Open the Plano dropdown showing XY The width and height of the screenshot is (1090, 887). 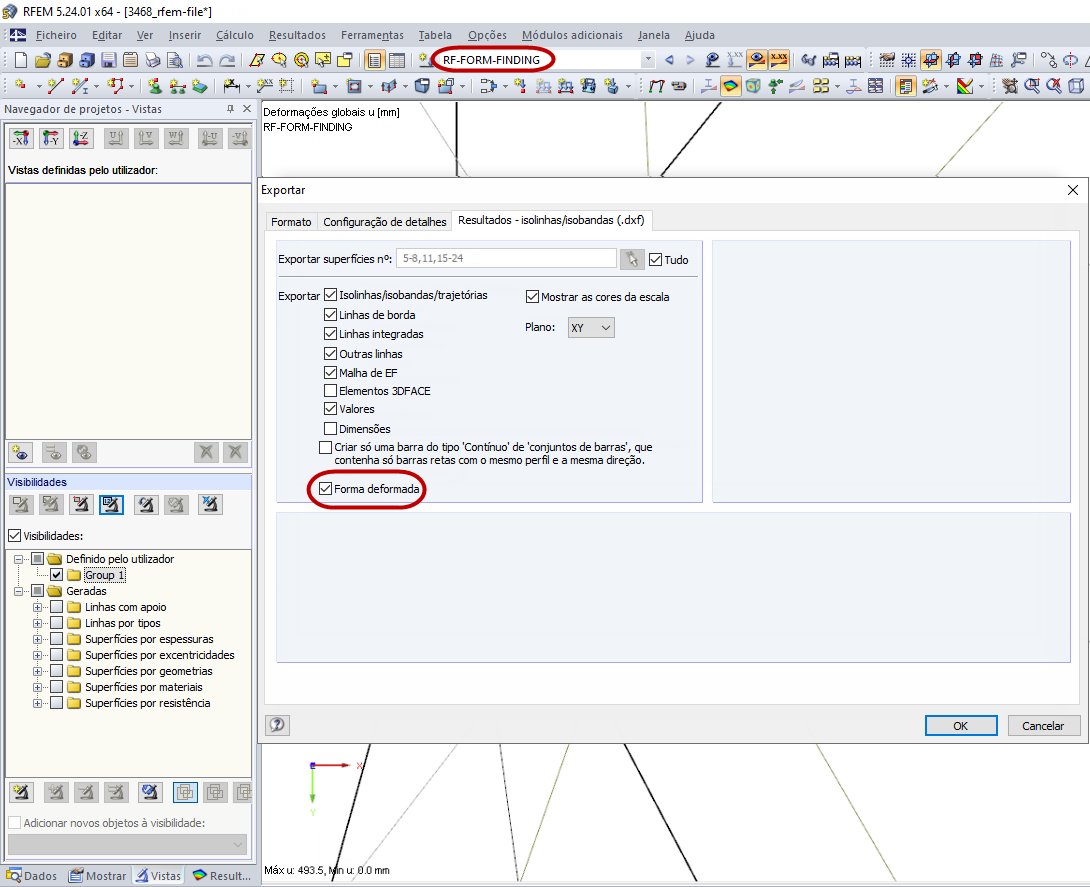[591, 327]
